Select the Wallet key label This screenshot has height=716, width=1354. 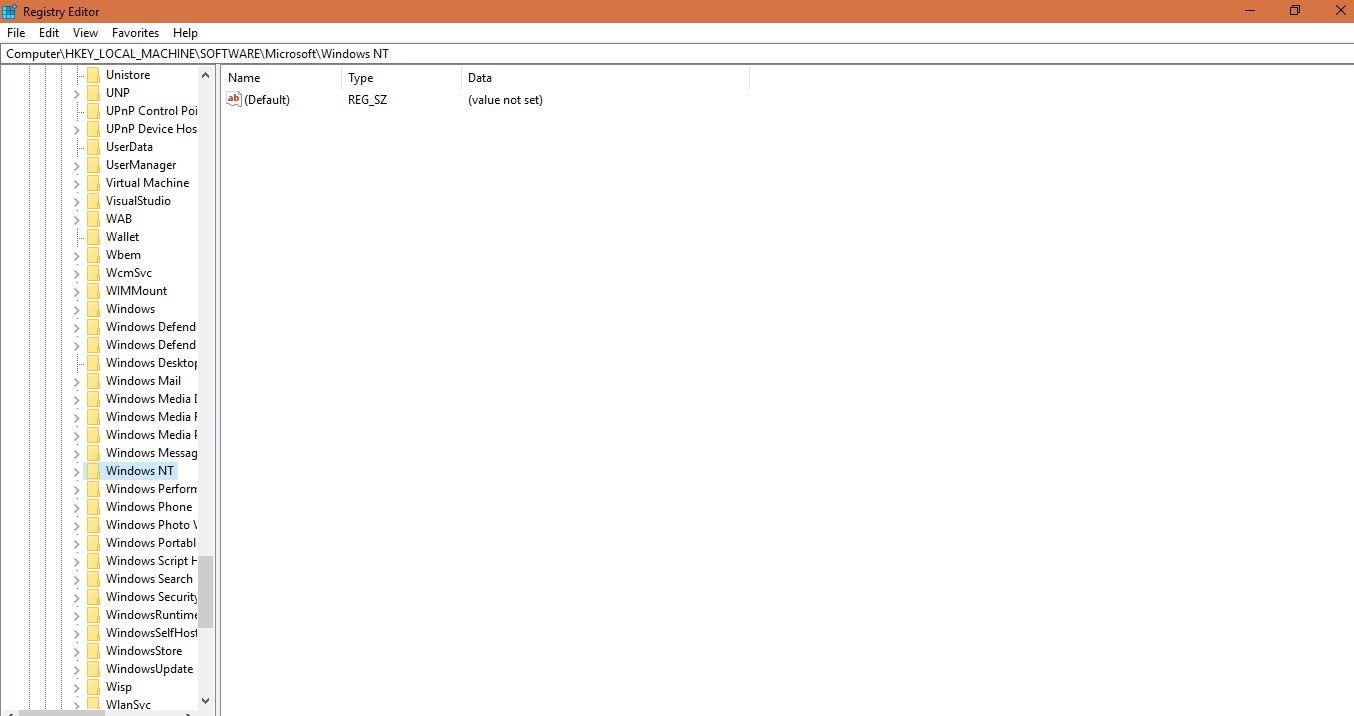(x=122, y=237)
